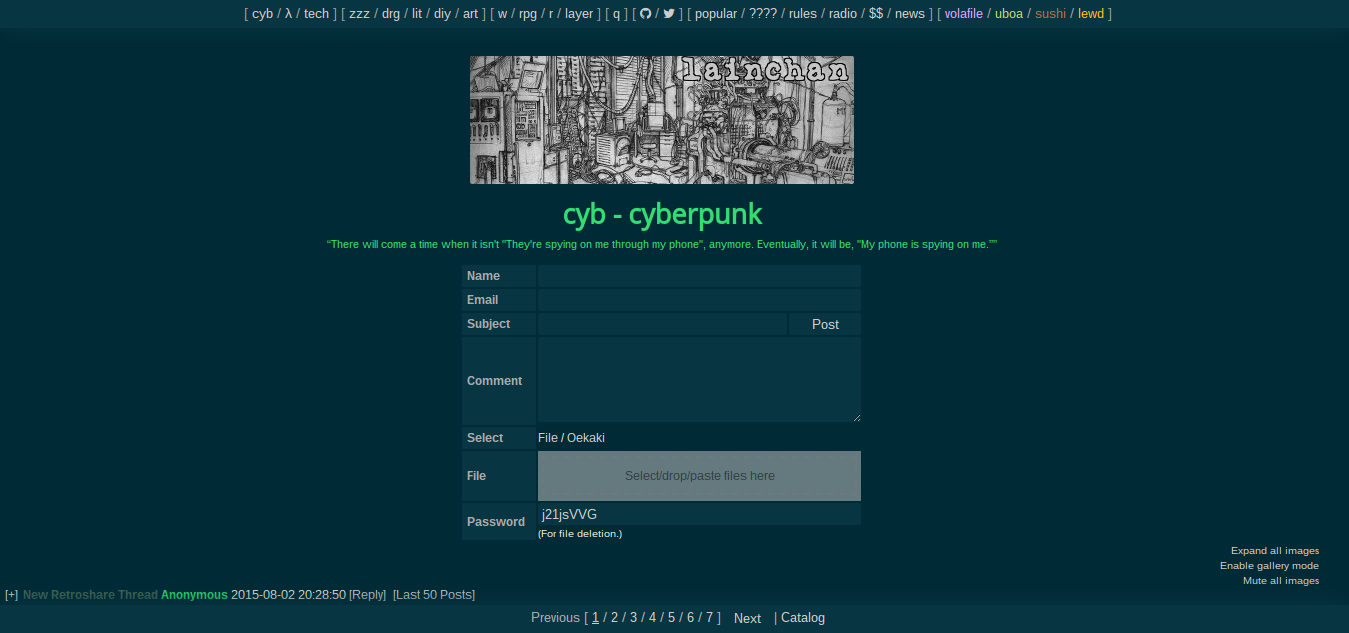Select the File upload option
This screenshot has height=633, width=1349.
(547, 438)
